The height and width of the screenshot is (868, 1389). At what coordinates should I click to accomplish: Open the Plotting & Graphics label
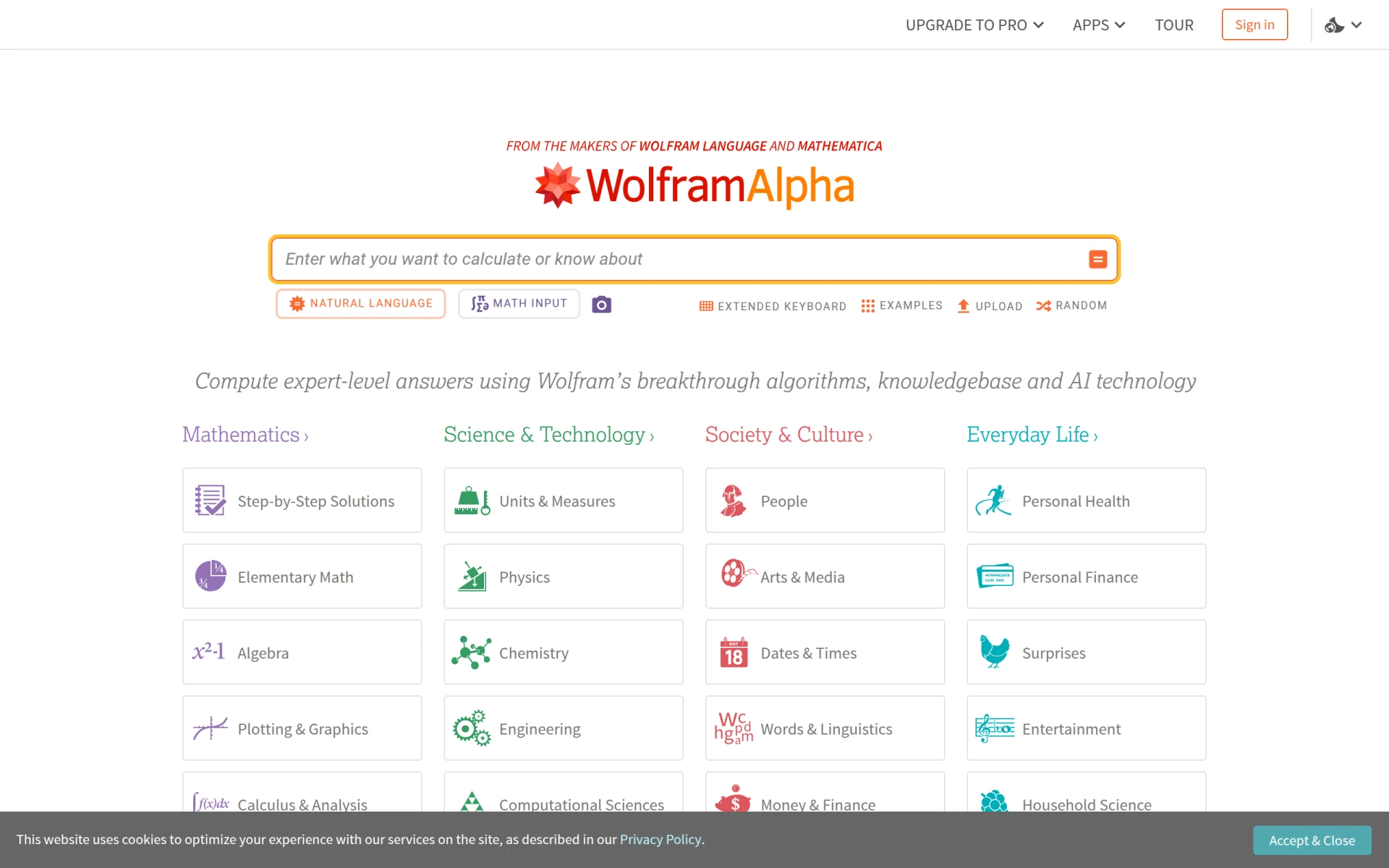302,729
